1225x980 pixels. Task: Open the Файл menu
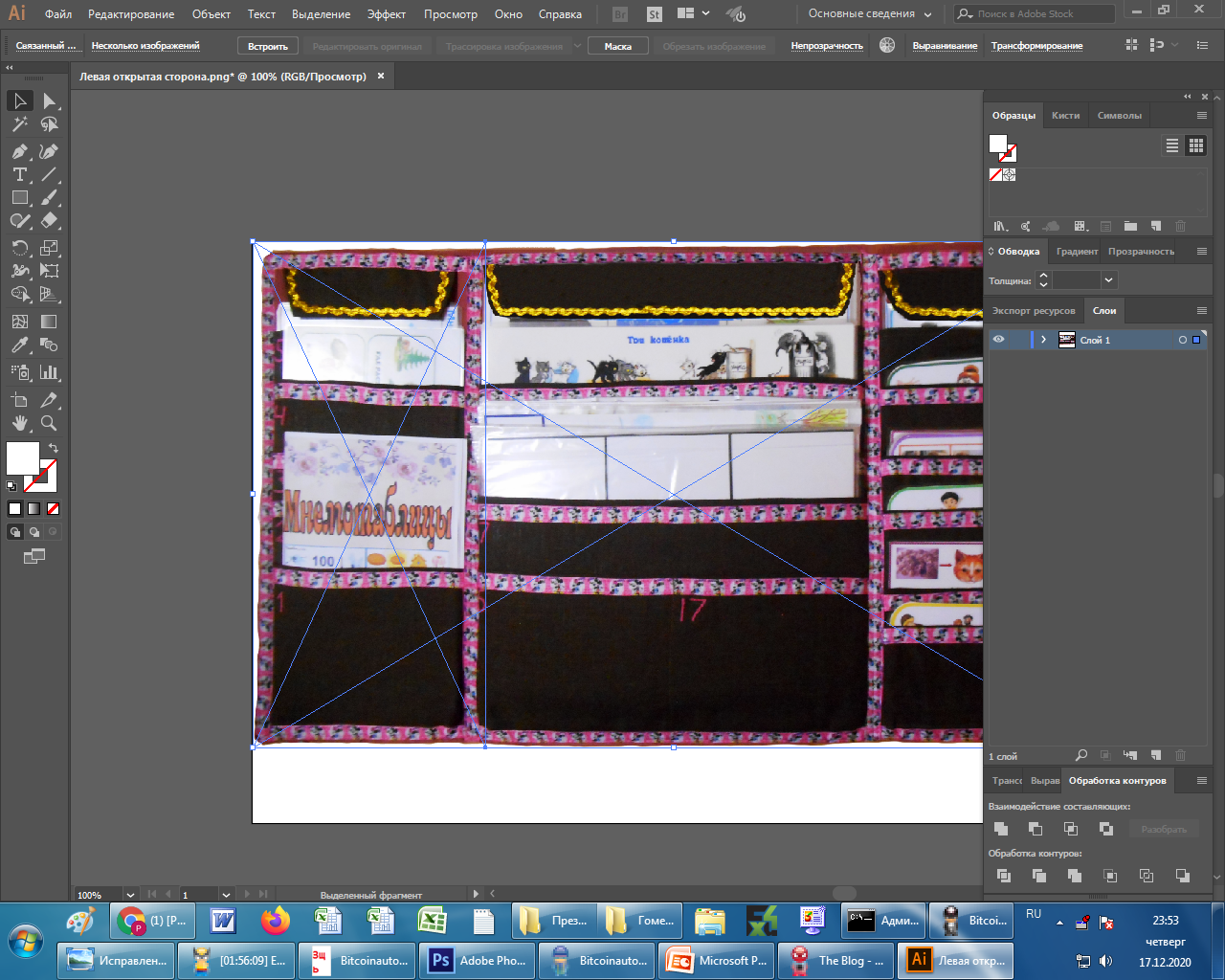point(58,14)
